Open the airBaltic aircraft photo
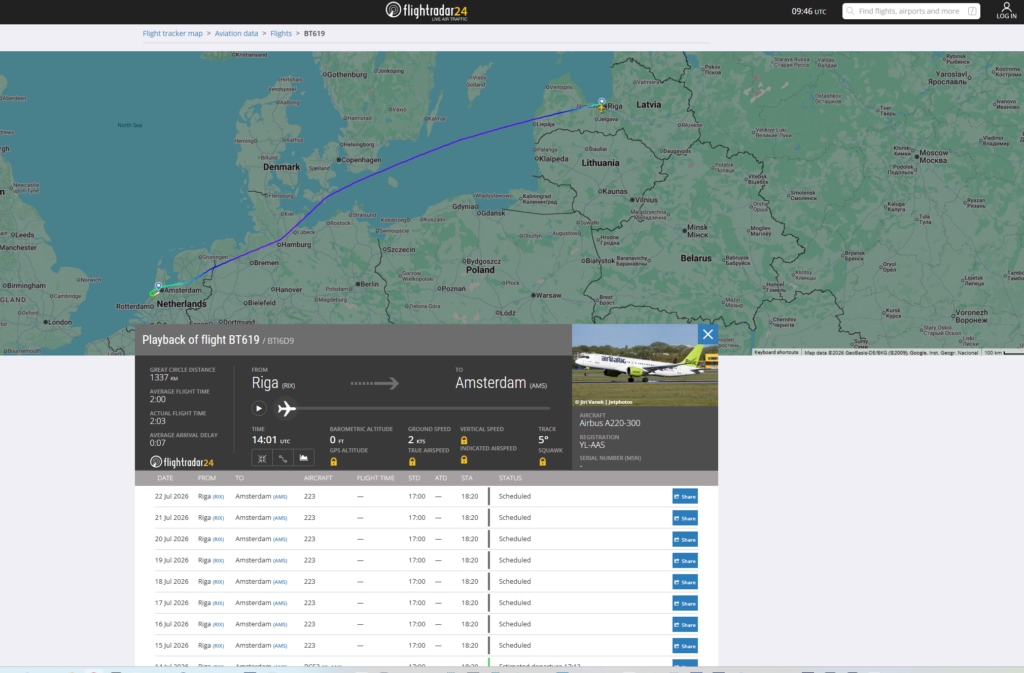 pyautogui.click(x=645, y=366)
